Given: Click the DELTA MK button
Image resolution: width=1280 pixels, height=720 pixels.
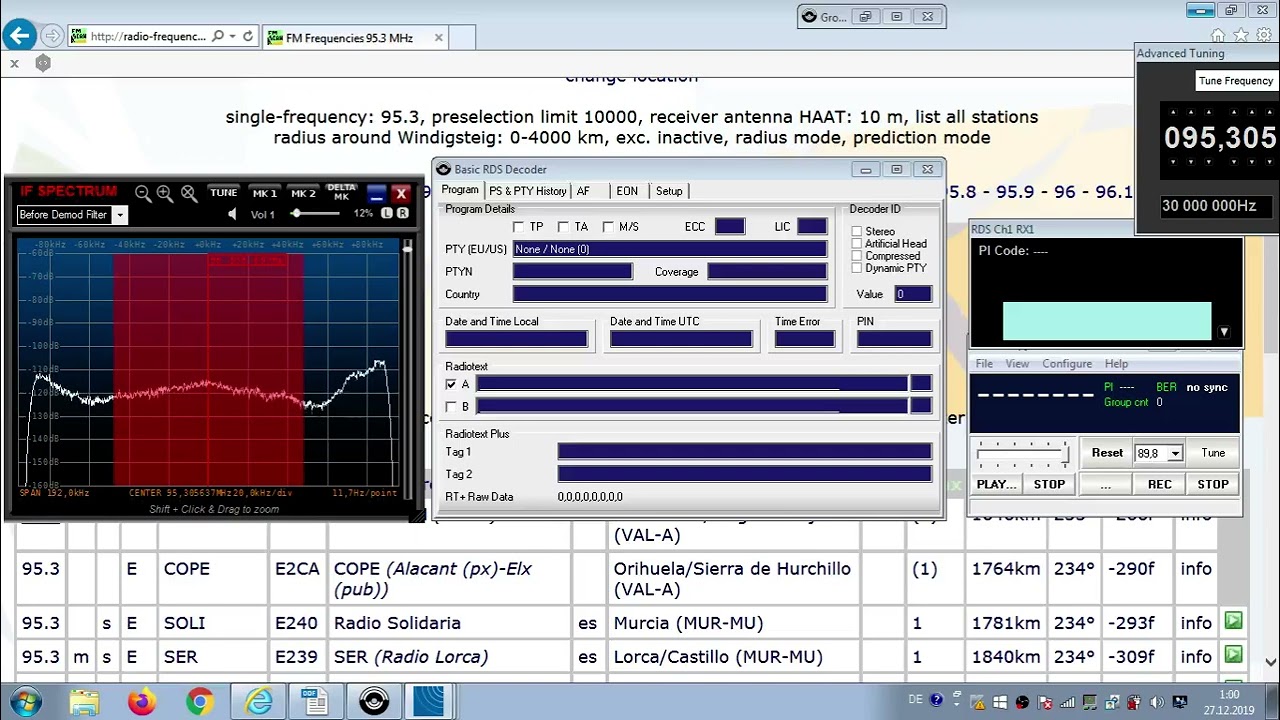Looking at the screenshot, I should [x=341, y=192].
